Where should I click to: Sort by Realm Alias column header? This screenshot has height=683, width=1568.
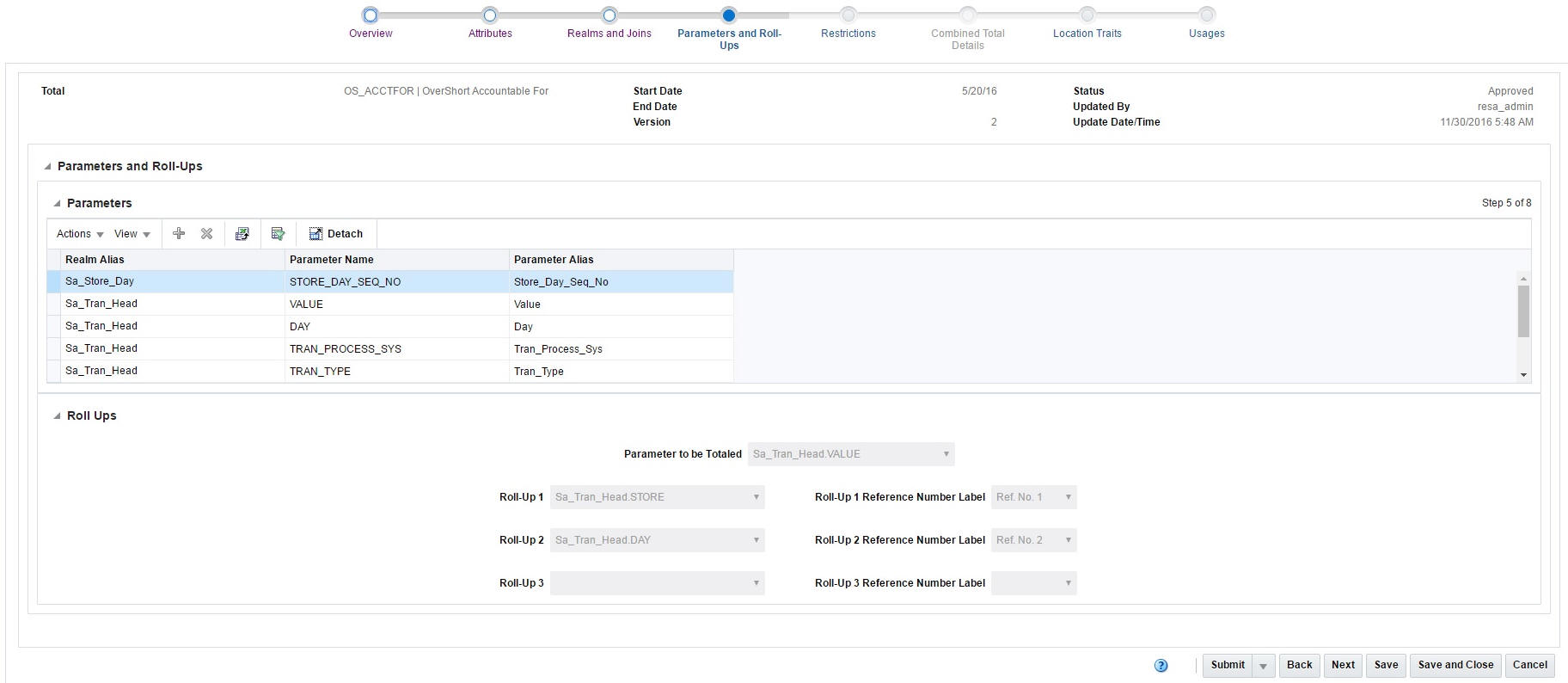coord(173,260)
